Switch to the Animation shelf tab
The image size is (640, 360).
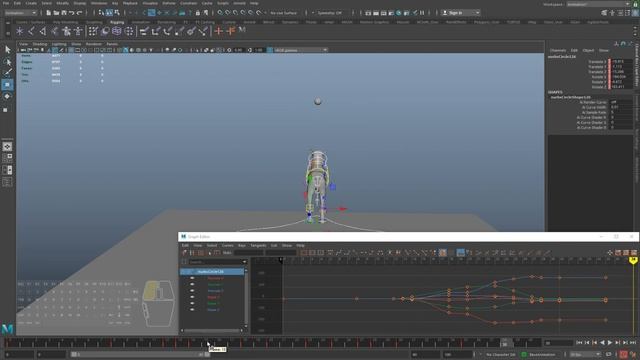140,22
